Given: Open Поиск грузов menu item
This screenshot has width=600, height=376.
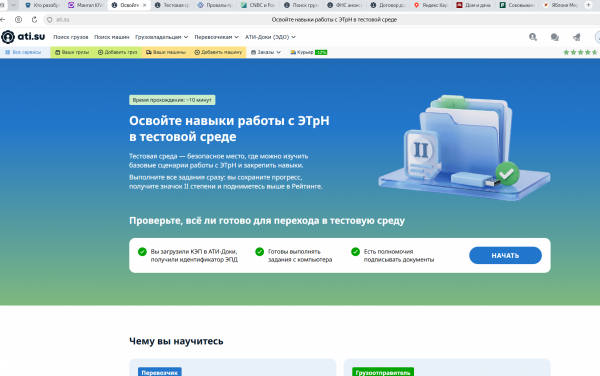Looking at the screenshot, I should pyautogui.click(x=71, y=37).
